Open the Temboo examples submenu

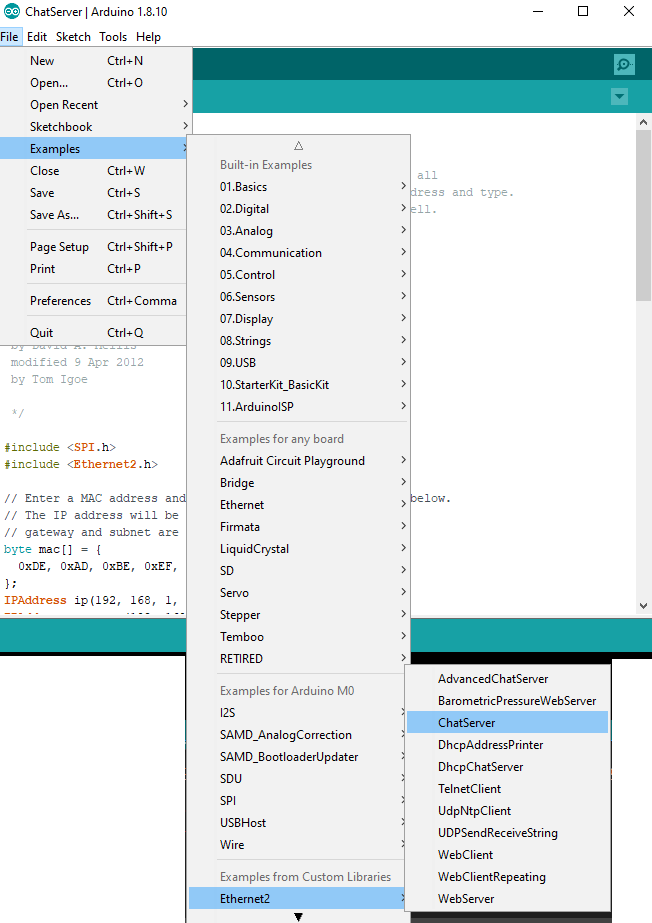[298, 636]
